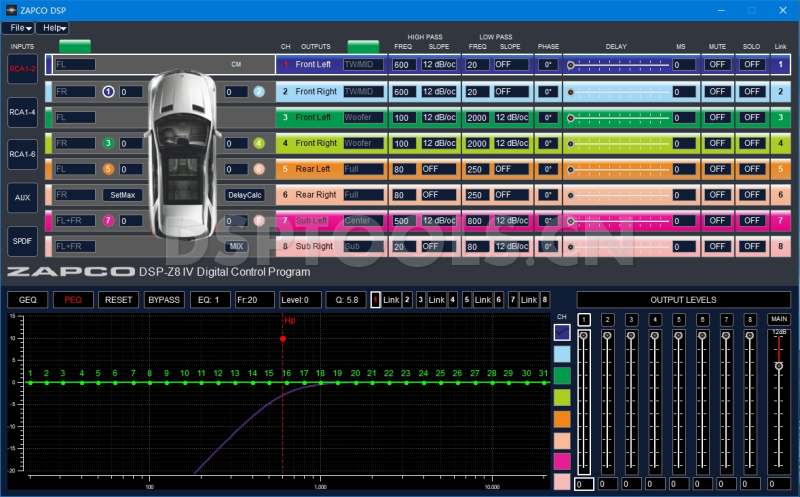This screenshot has height=497, width=800.
Task: Click channel 1 delay slider handle
Action: coord(571,65)
